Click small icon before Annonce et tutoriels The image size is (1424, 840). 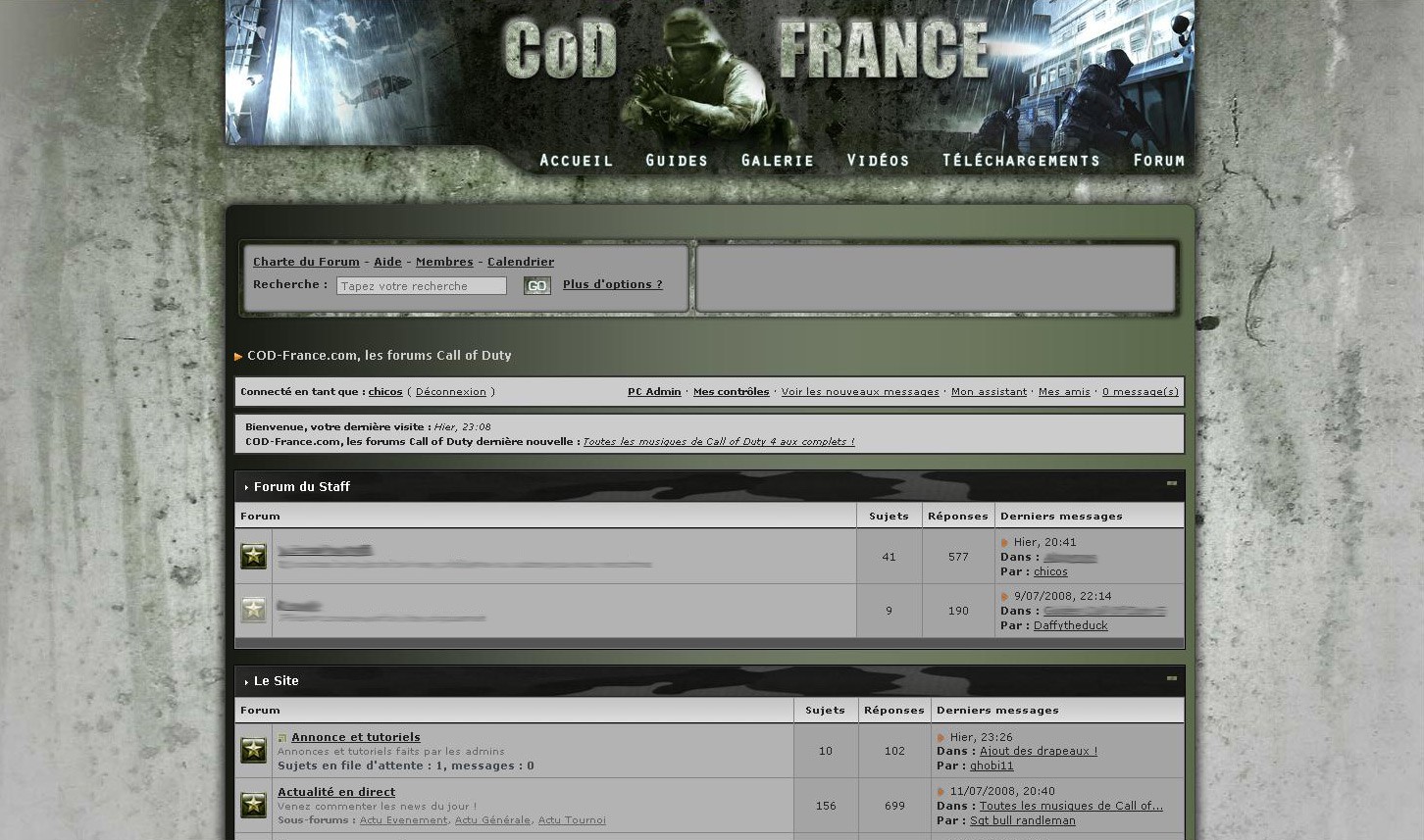pos(282,738)
